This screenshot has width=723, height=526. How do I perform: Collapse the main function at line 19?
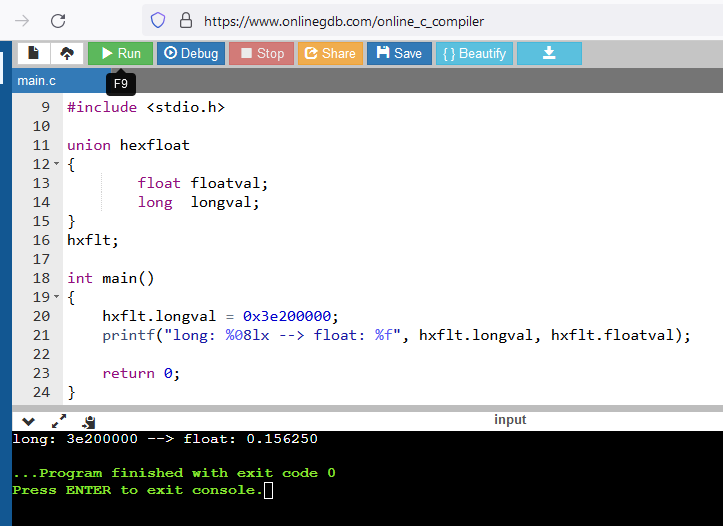[56, 297]
